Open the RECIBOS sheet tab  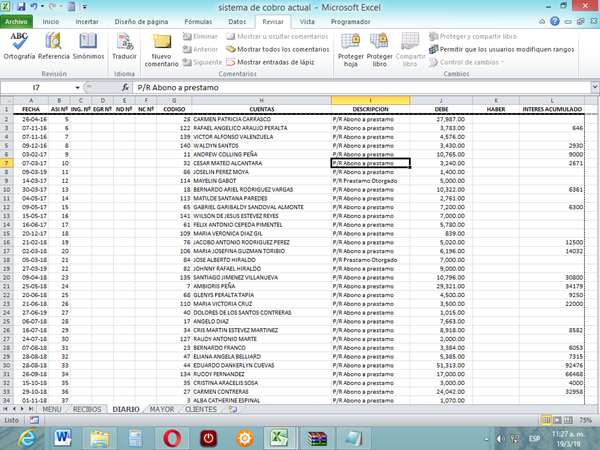click(x=87, y=409)
